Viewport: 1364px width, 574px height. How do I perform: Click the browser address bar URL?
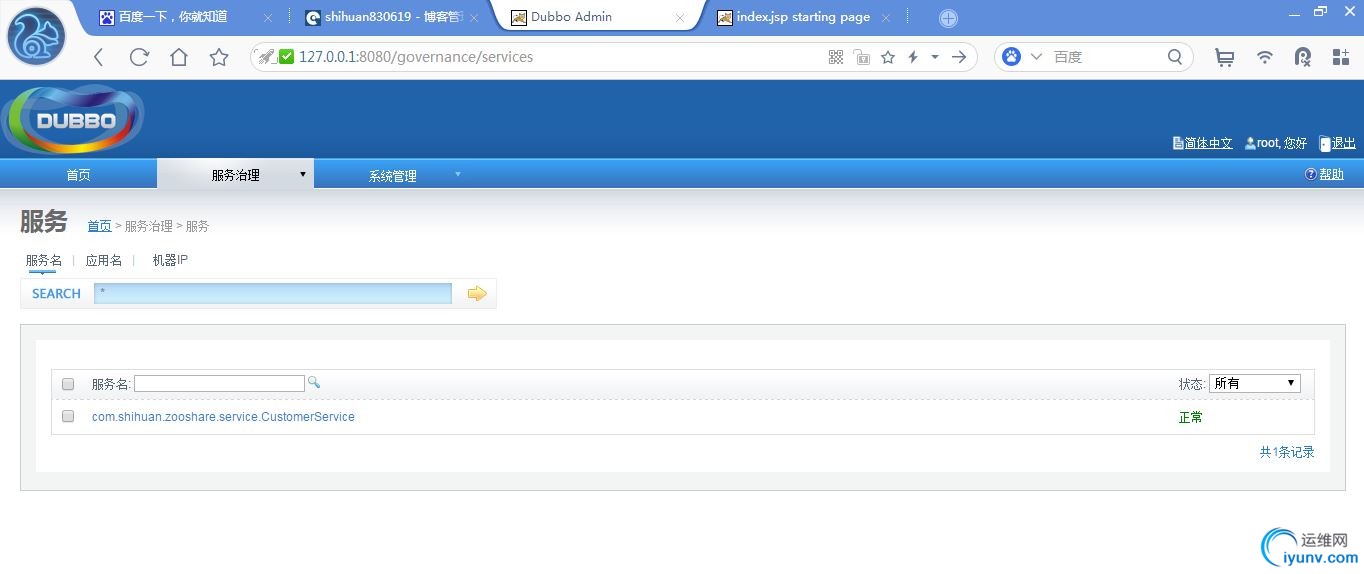pyautogui.click(x=416, y=57)
